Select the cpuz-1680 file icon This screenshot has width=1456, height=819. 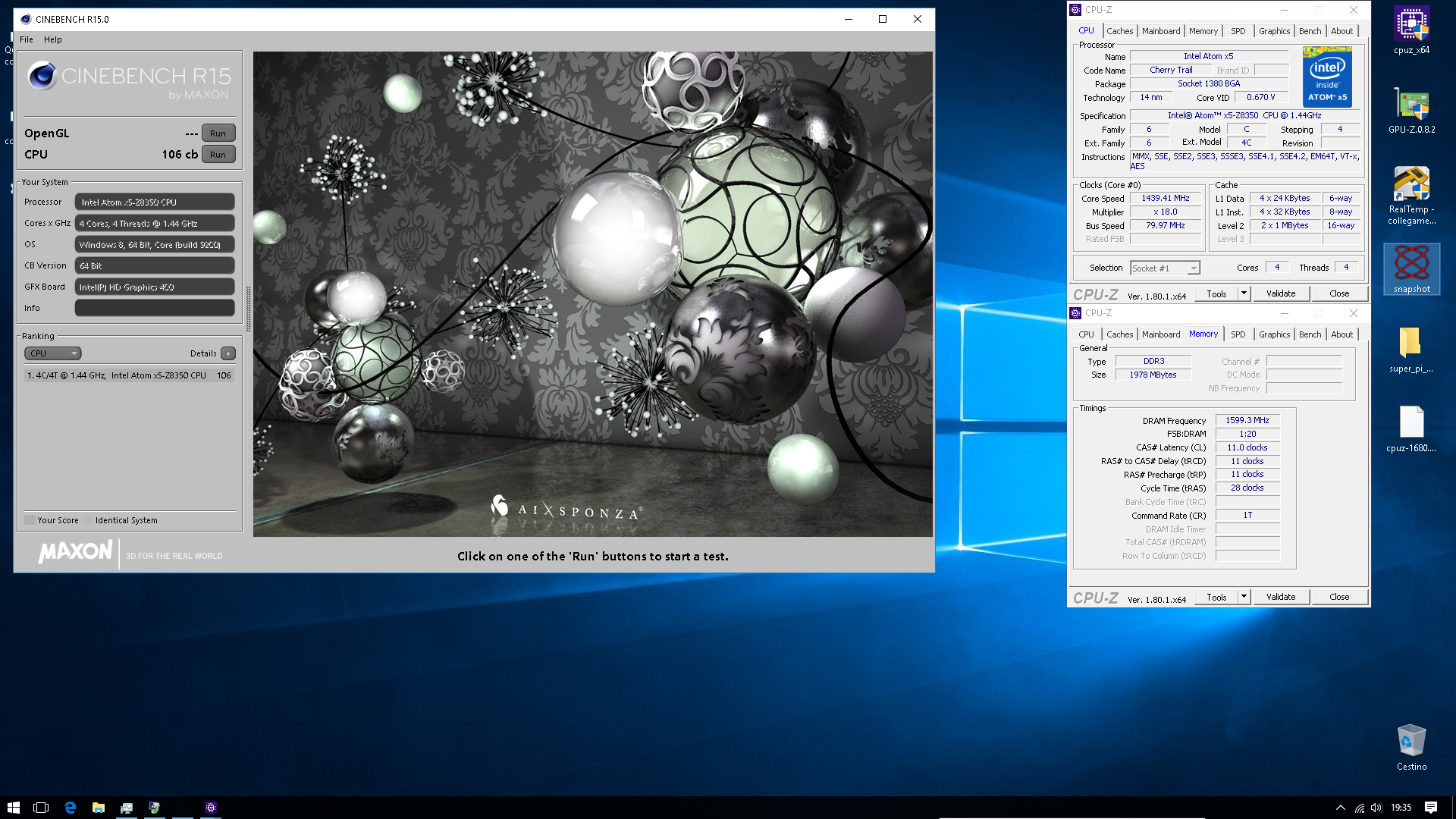coord(1411,429)
